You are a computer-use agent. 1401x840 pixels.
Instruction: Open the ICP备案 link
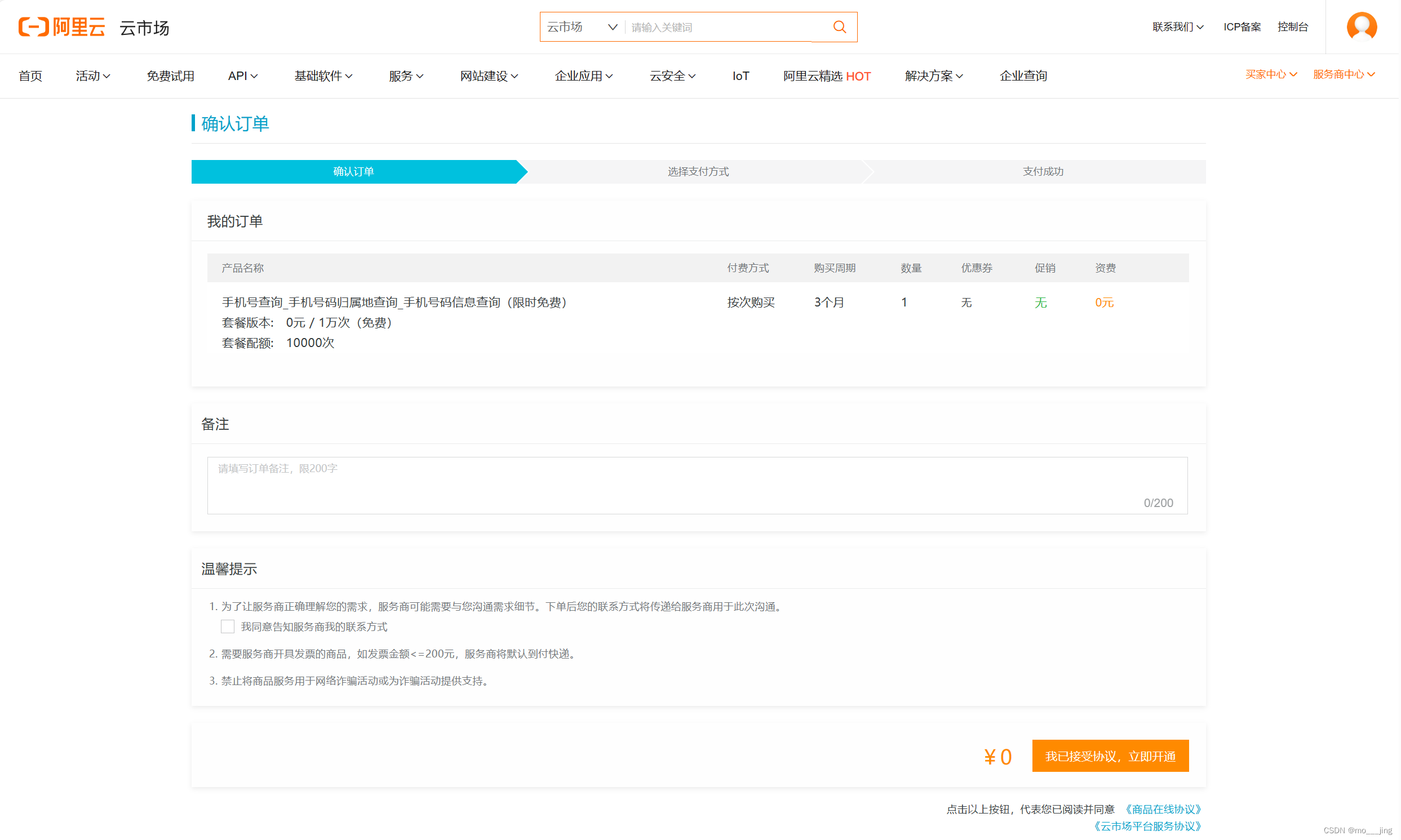click(x=1242, y=27)
